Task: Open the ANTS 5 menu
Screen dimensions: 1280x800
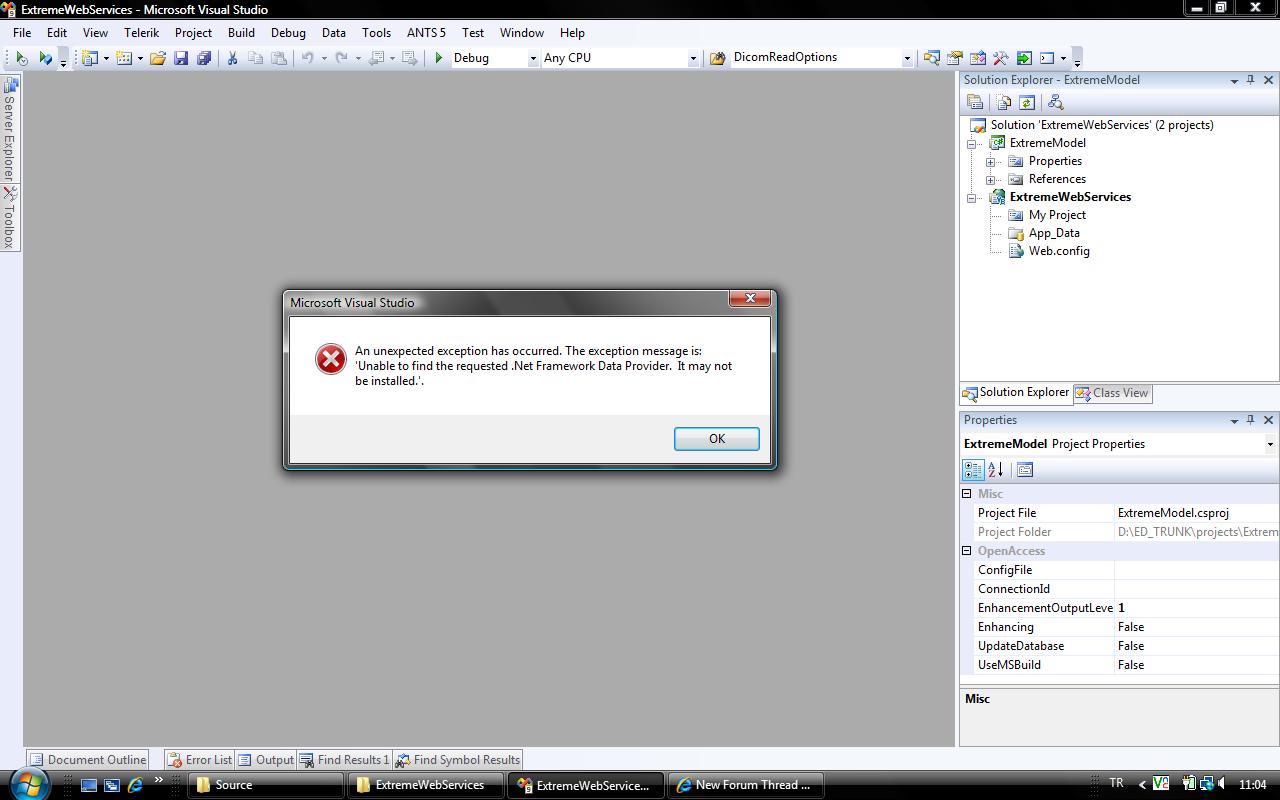Action: pos(426,32)
